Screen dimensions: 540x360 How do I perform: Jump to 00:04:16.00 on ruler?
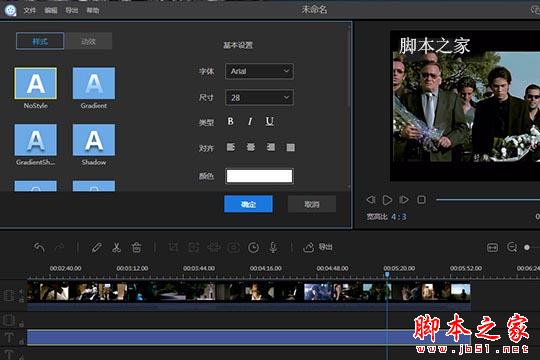(x=266, y=268)
